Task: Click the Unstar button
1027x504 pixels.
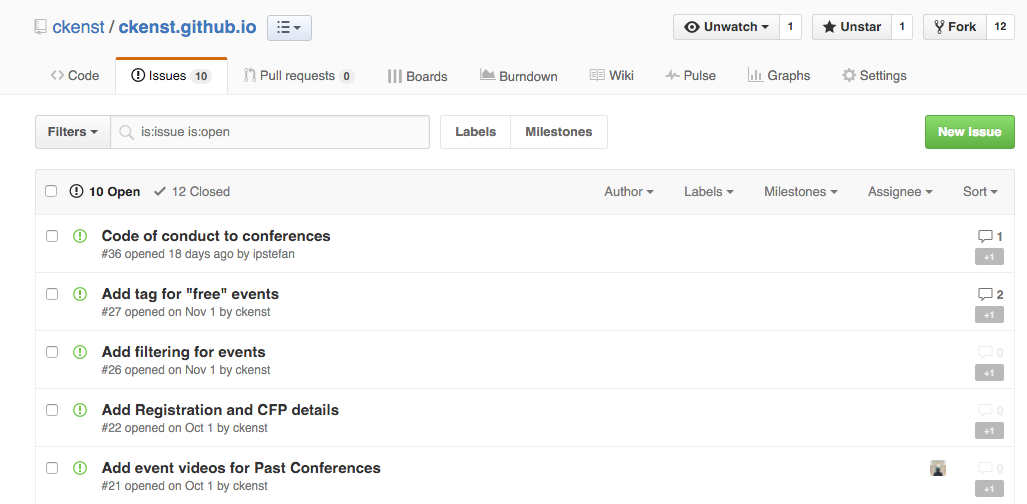Action: pyautogui.click(x=851, y=27)
